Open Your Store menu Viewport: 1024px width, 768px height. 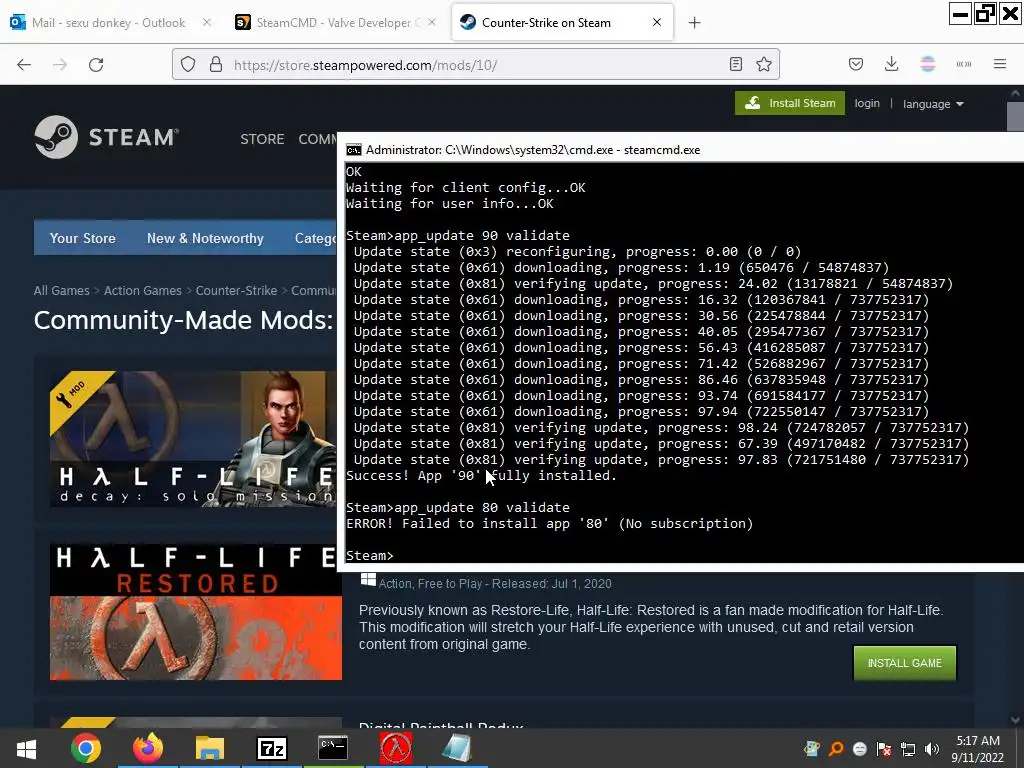82,238
